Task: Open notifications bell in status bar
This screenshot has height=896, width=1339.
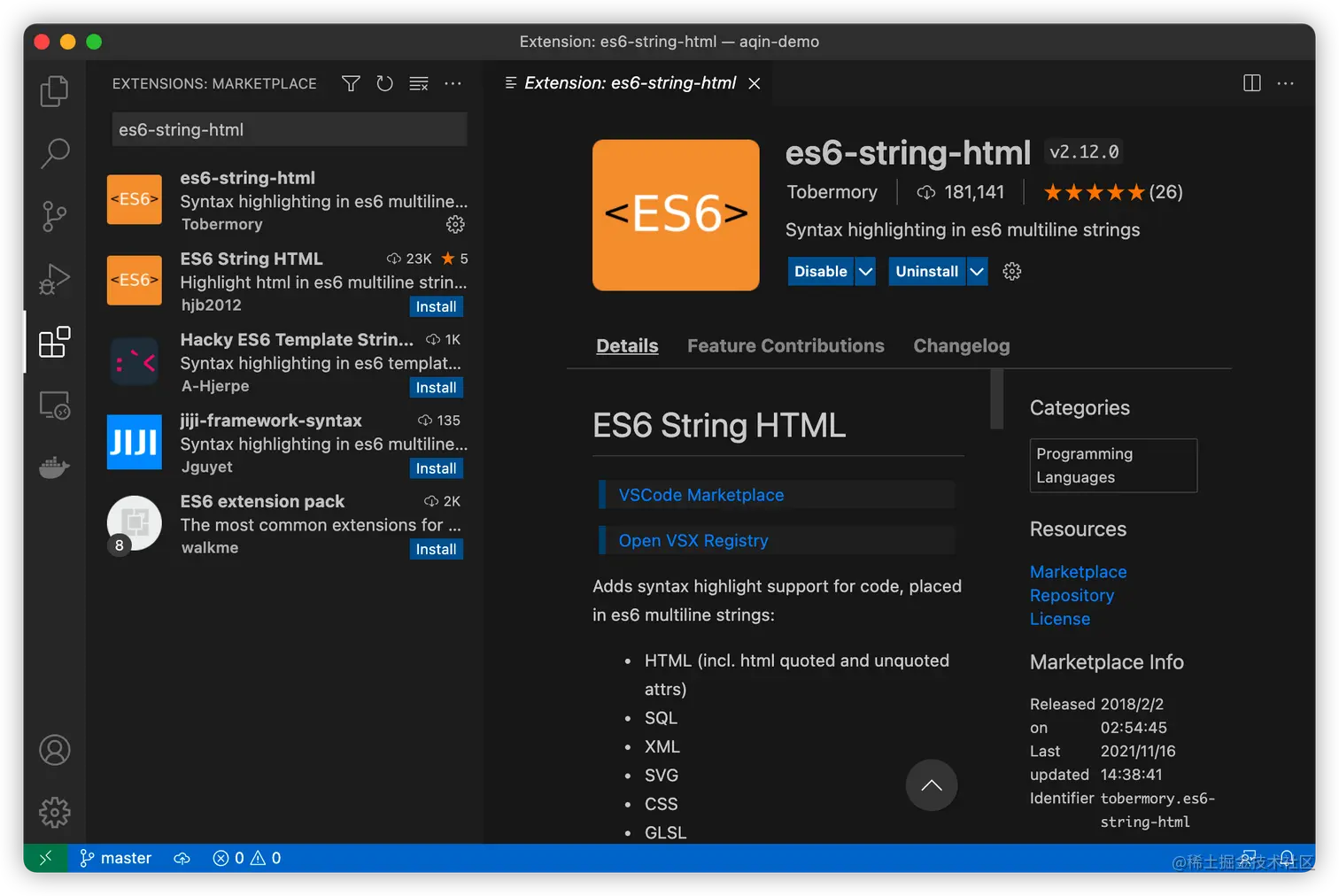Action: (1287, 858)
